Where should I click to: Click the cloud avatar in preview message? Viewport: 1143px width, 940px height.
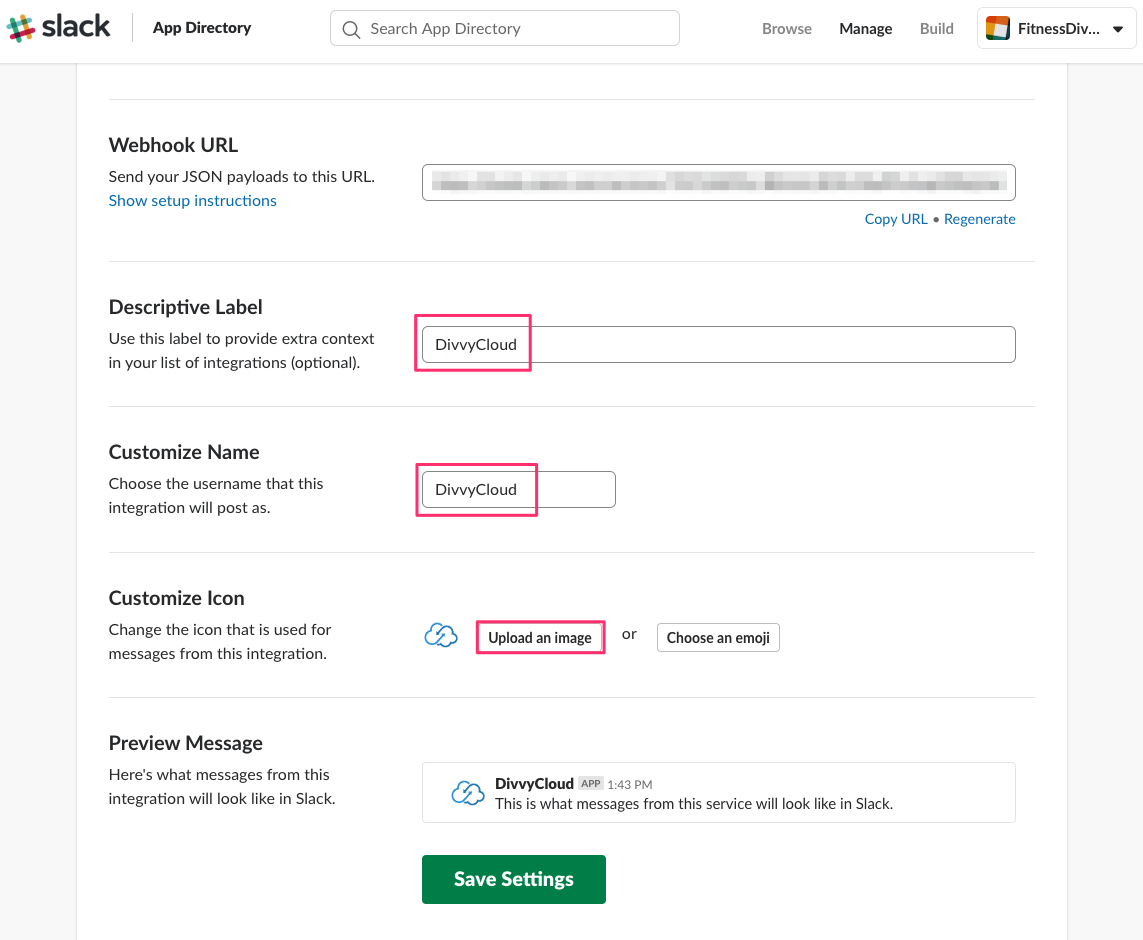pos(467,793)
